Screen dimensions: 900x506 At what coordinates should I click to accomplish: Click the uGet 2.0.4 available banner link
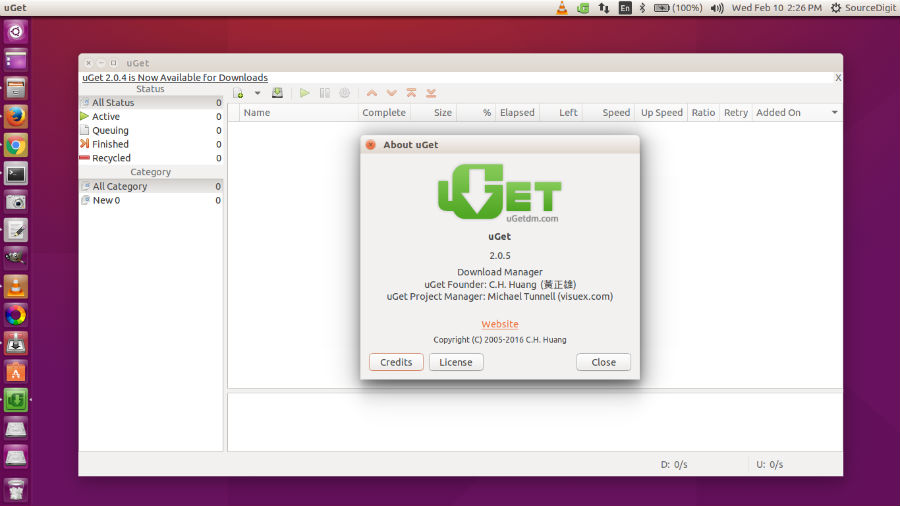click(x=175, y=78)
